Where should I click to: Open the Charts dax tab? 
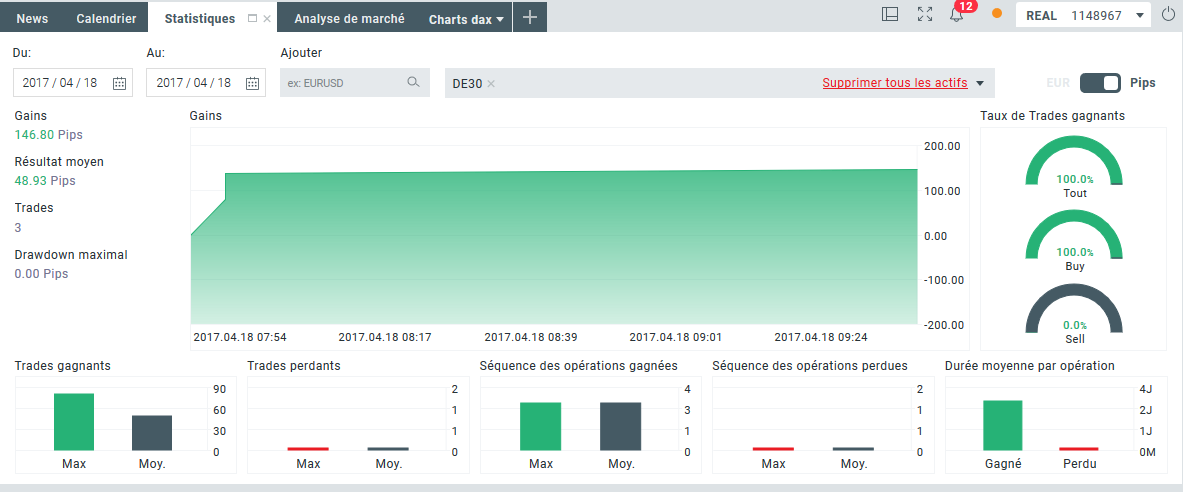[x=460, y=20]
